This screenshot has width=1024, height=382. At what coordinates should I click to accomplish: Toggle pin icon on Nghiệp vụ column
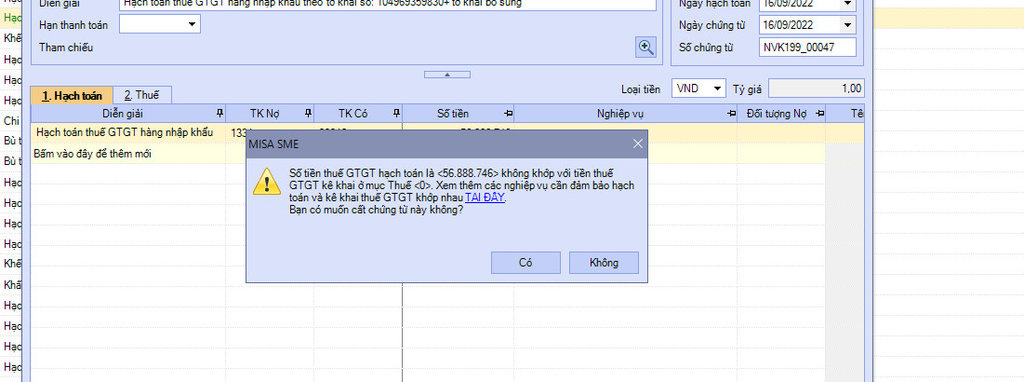pyautogui.click(x=731, y=114)
